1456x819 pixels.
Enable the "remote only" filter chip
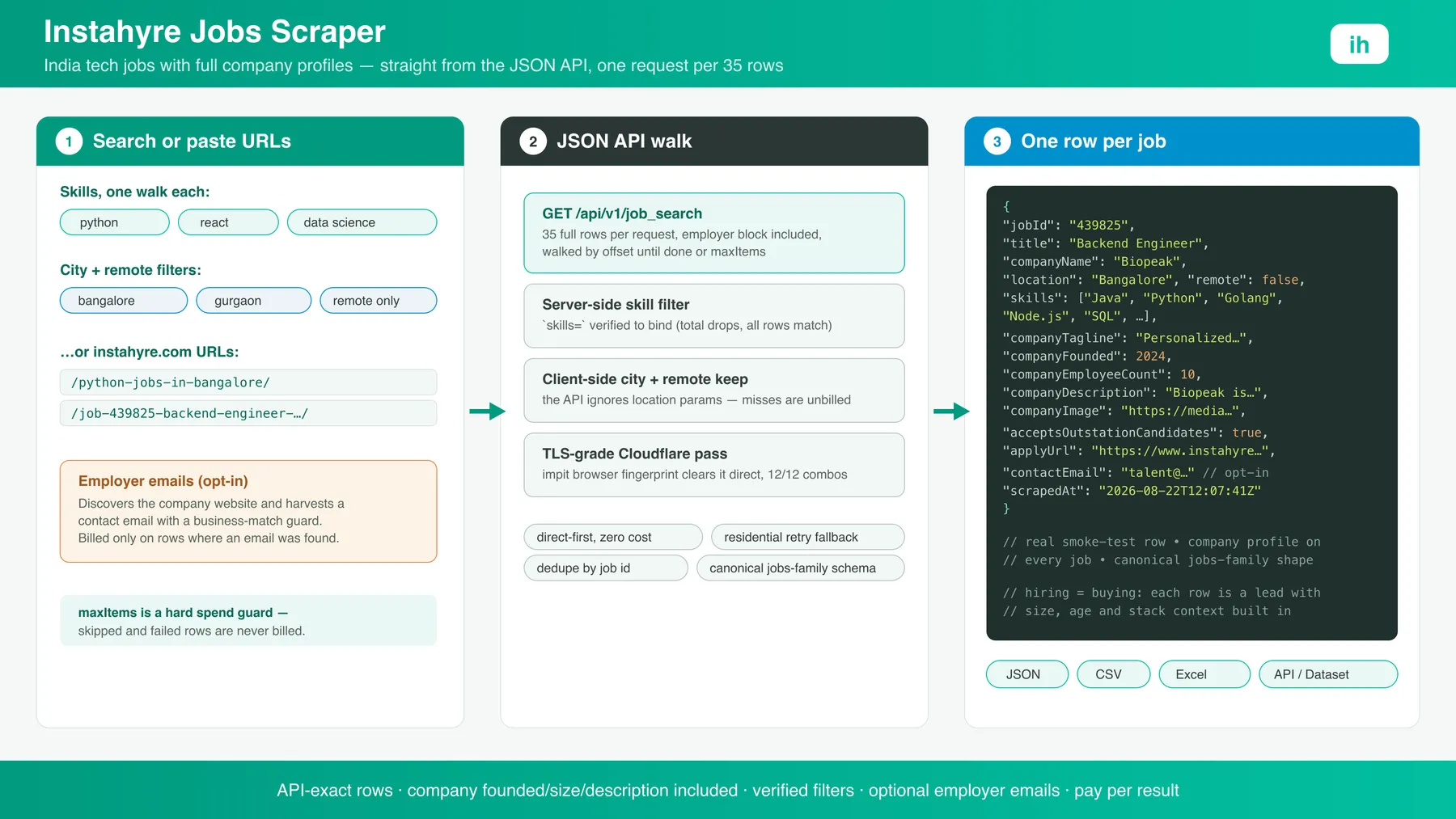click(x=379, y=301)
